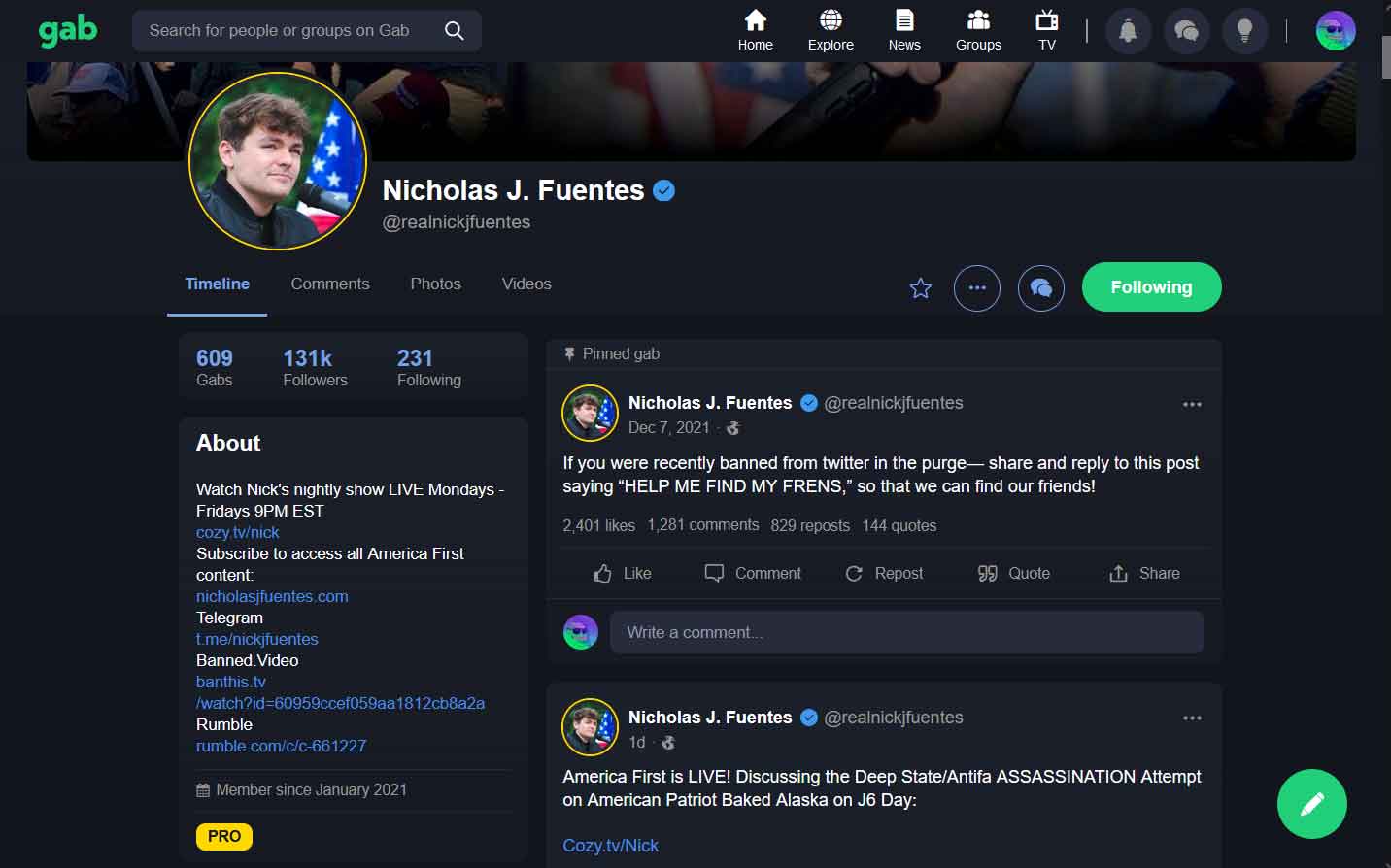
Task: Open the t.me/nickjfuentes Telegram link
Action: (x=257, y=640)
